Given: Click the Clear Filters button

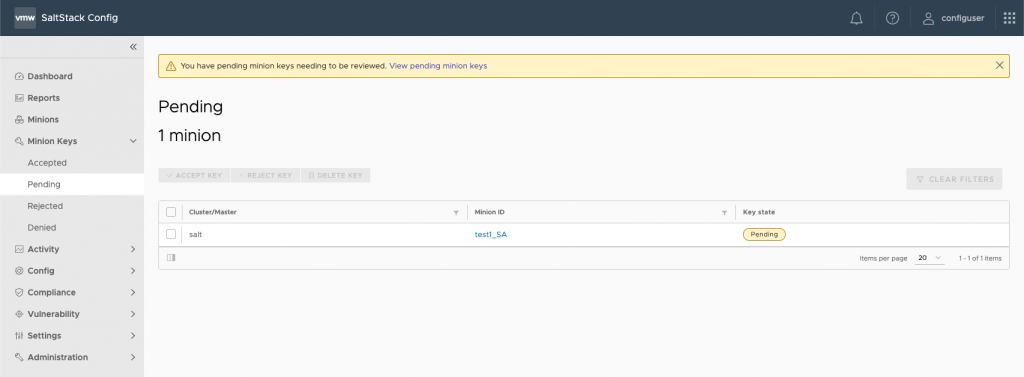Looking at the screenshot, I should point(954,179).
